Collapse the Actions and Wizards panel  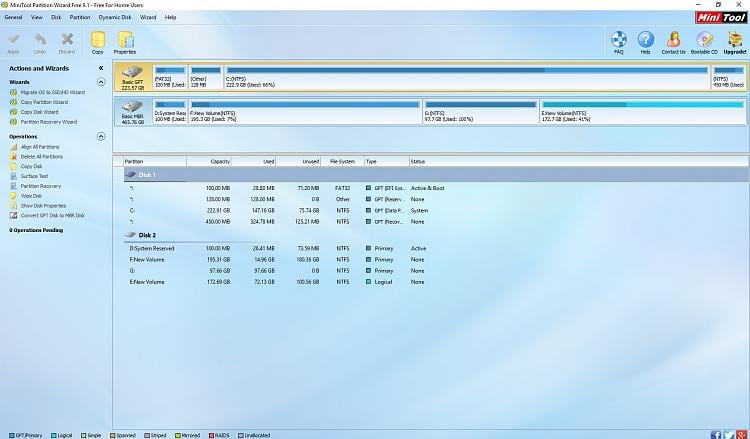[x=101, y=68]
